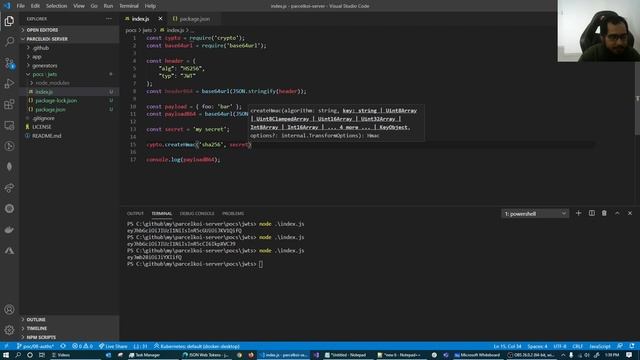Open the Docker view in activity bar
Screen dimensions: 640x360
[x=9, y=229]
